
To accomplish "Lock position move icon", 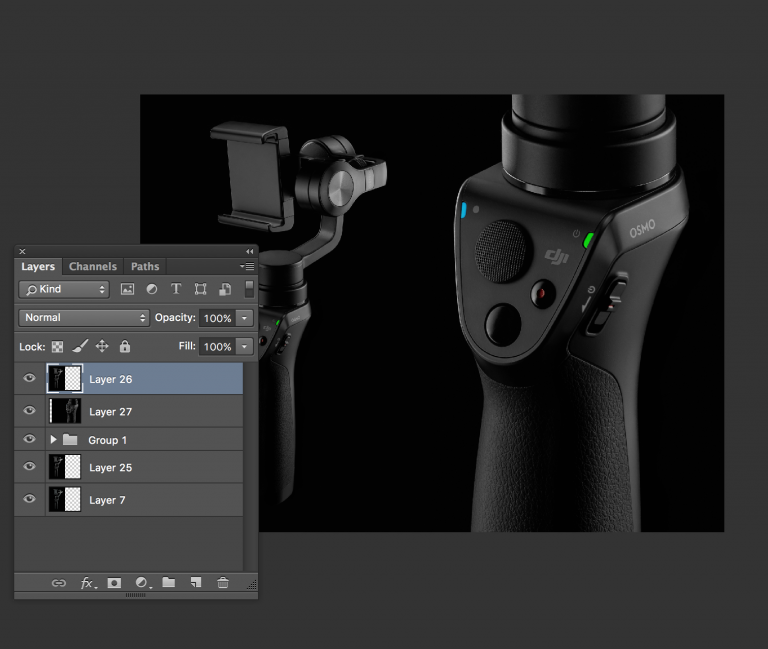I will click(x=102, y=346).
